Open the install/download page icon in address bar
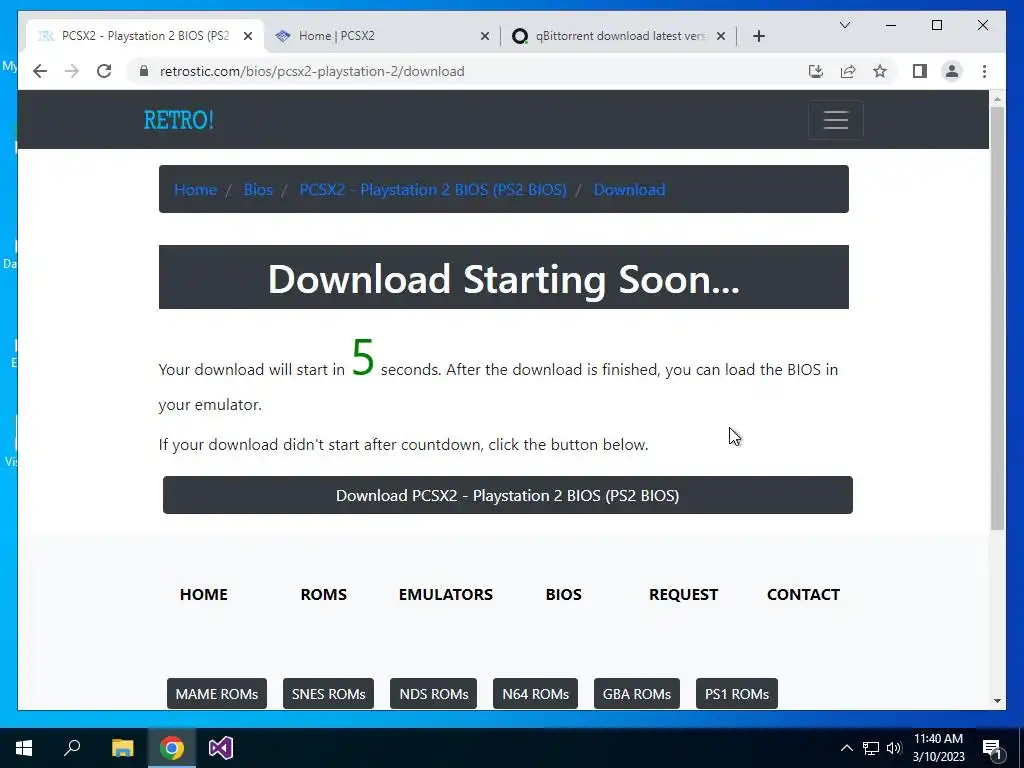Screen dimensions: 1024x768 pos(816,71)
